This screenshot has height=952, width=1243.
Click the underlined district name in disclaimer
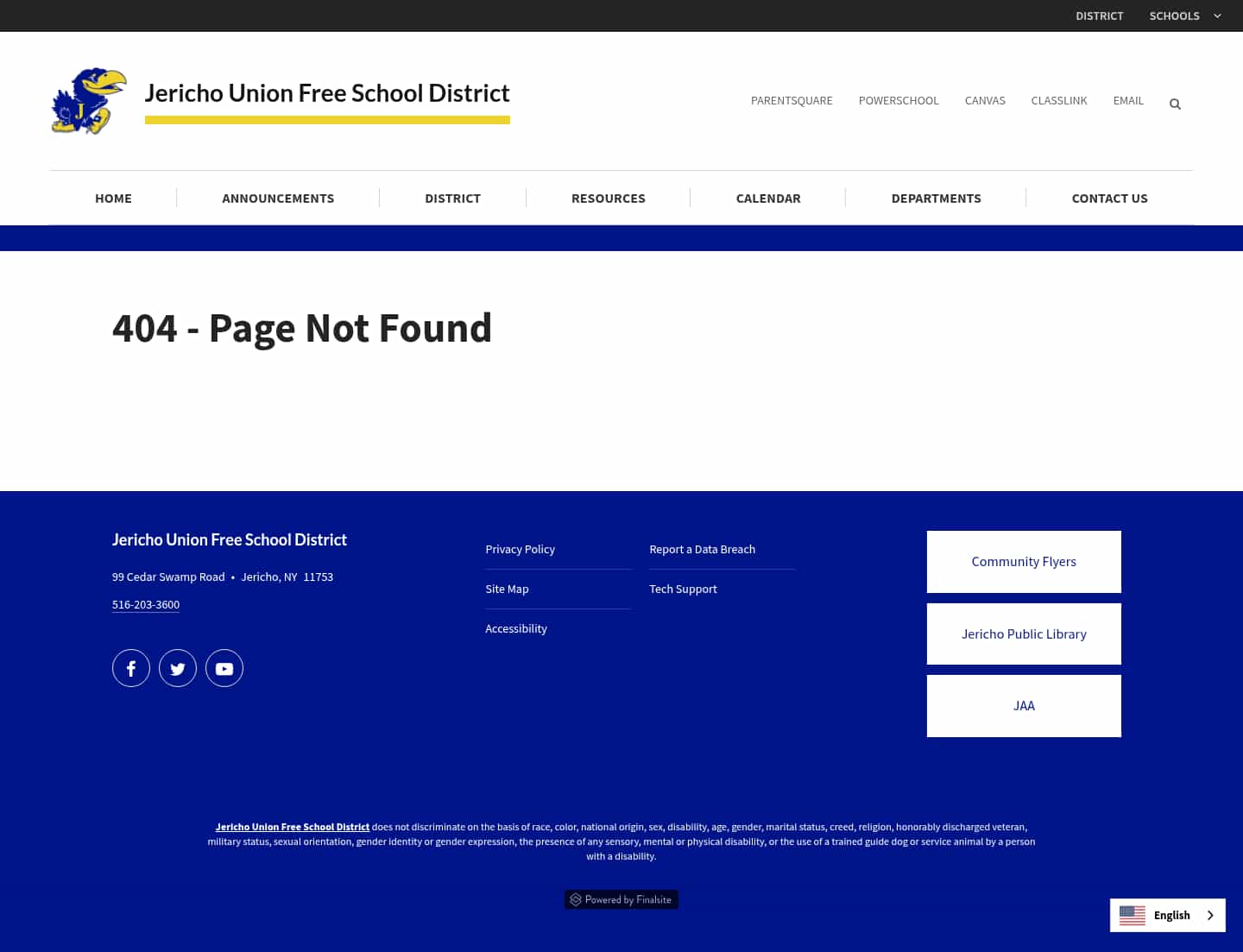tap(293, 827)
